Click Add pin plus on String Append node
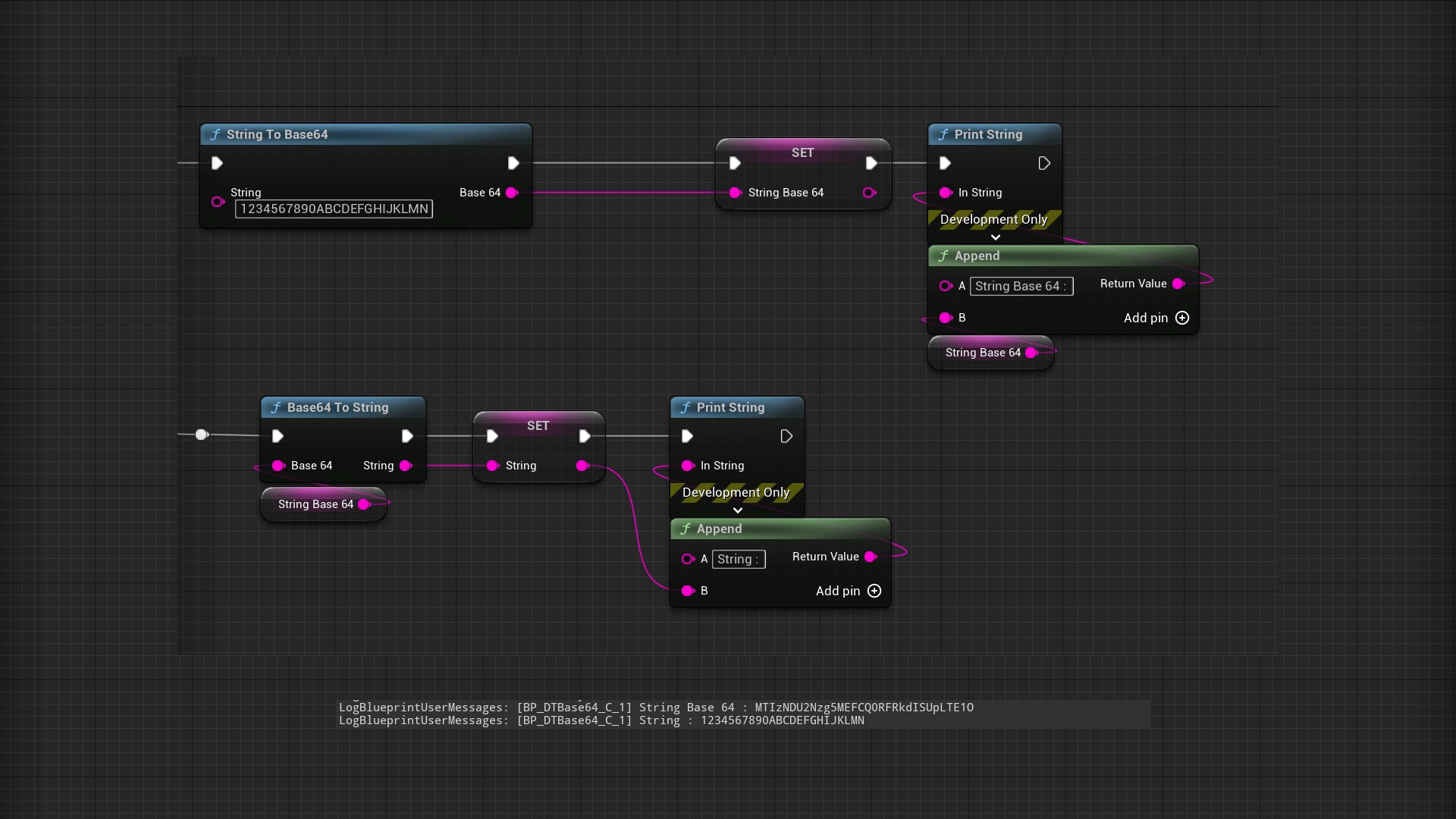Screen dimensions: 1456x819 pos(874,591)
